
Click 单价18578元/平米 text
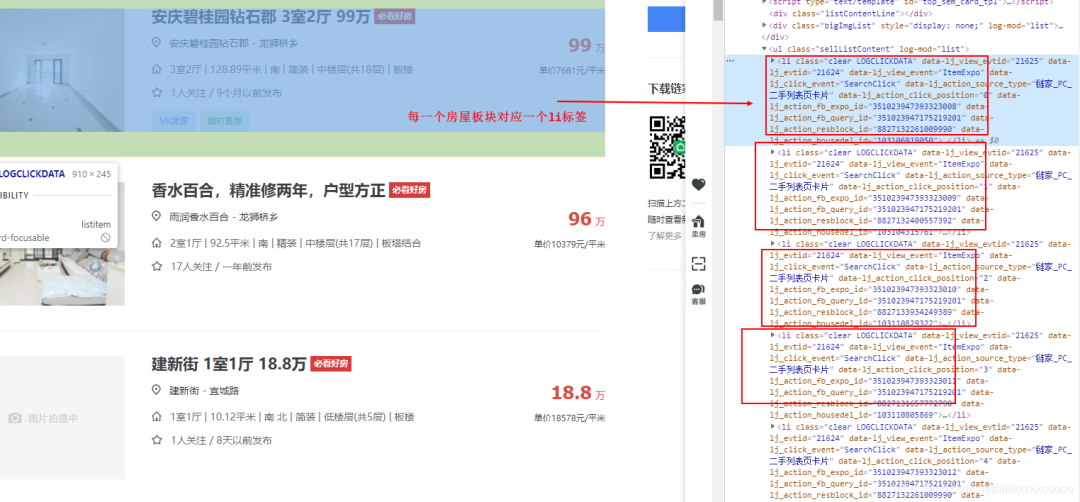[569, 418]
